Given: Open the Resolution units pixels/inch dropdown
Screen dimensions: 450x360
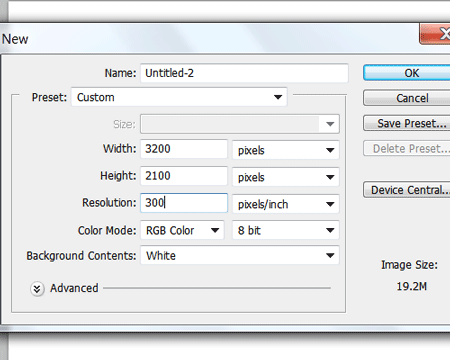Looking at the screenshot, I should (x=286, y=204).
